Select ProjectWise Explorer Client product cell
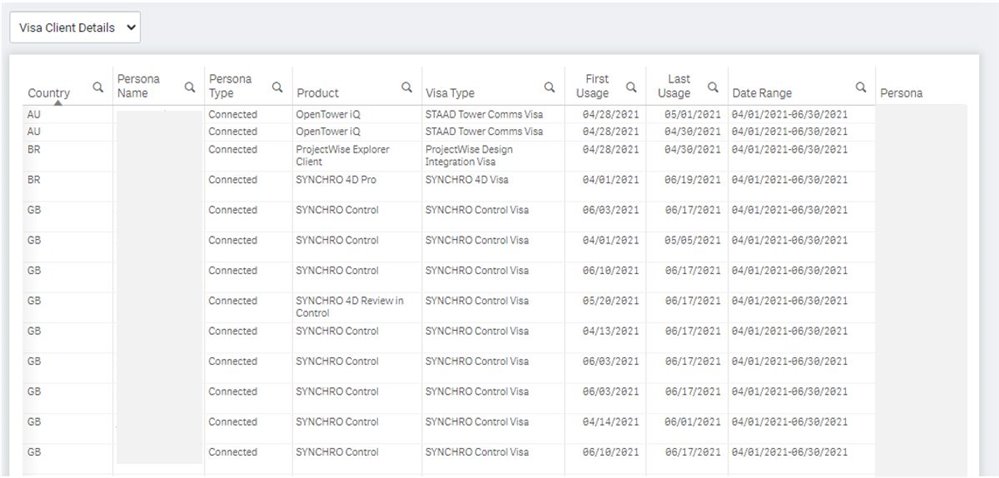This screenshot has height=478, width=999. (343, 156)
